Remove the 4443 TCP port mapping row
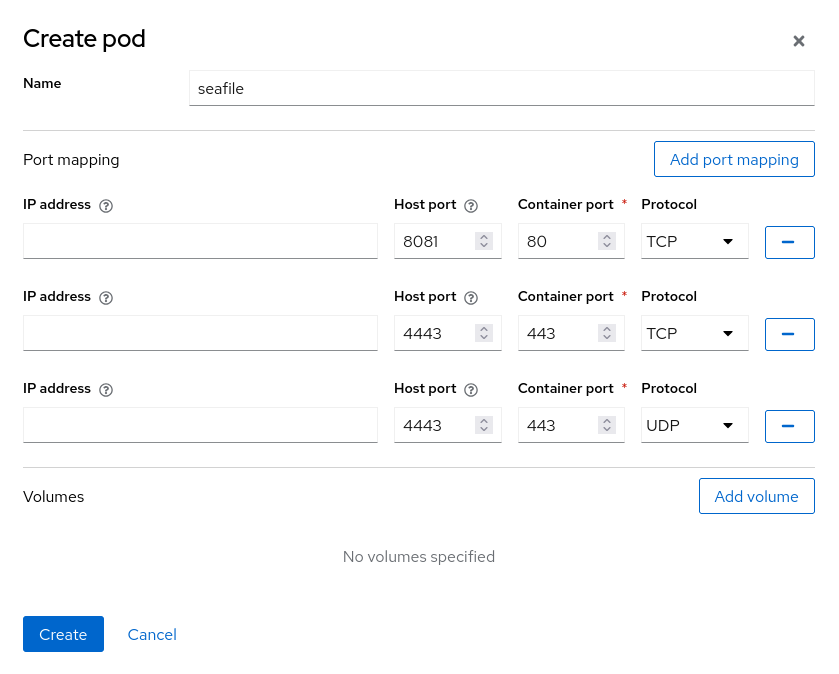The width and height of the screenshot is (839, 674). 789,334
